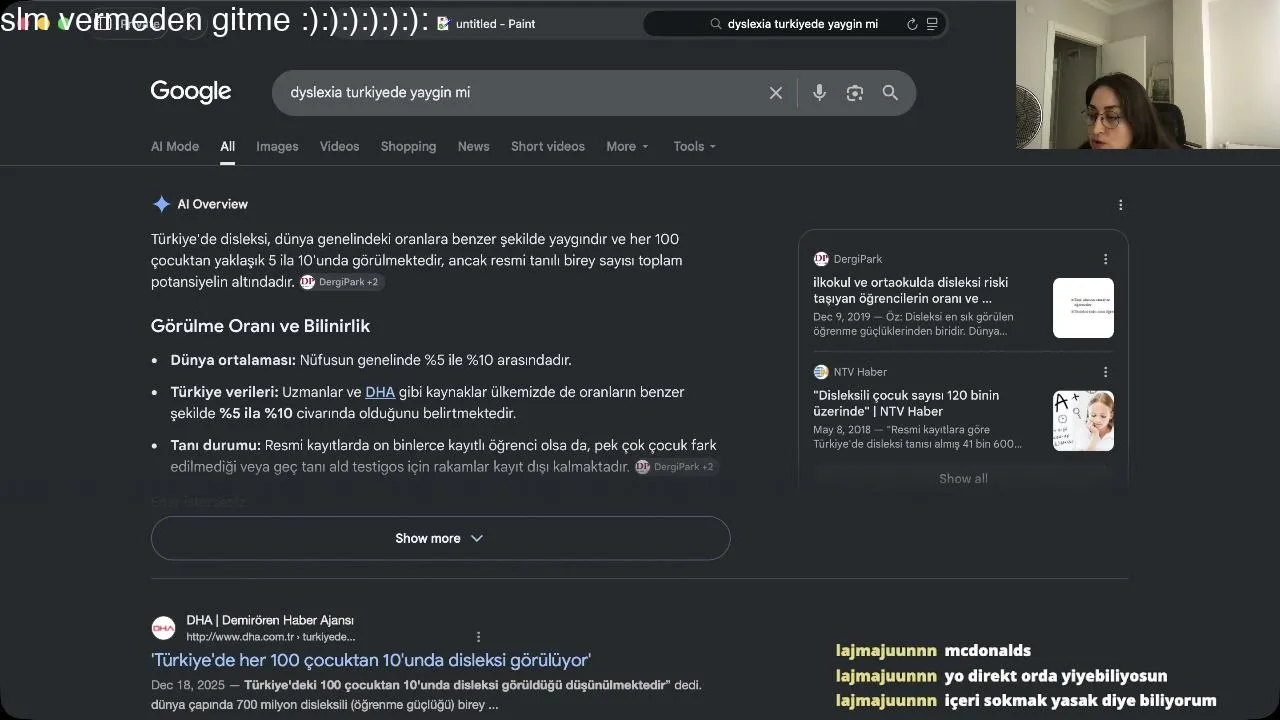Open options for the DergiPark source card
This screenshot has width=1280, height=720.
coord(1105,259)
